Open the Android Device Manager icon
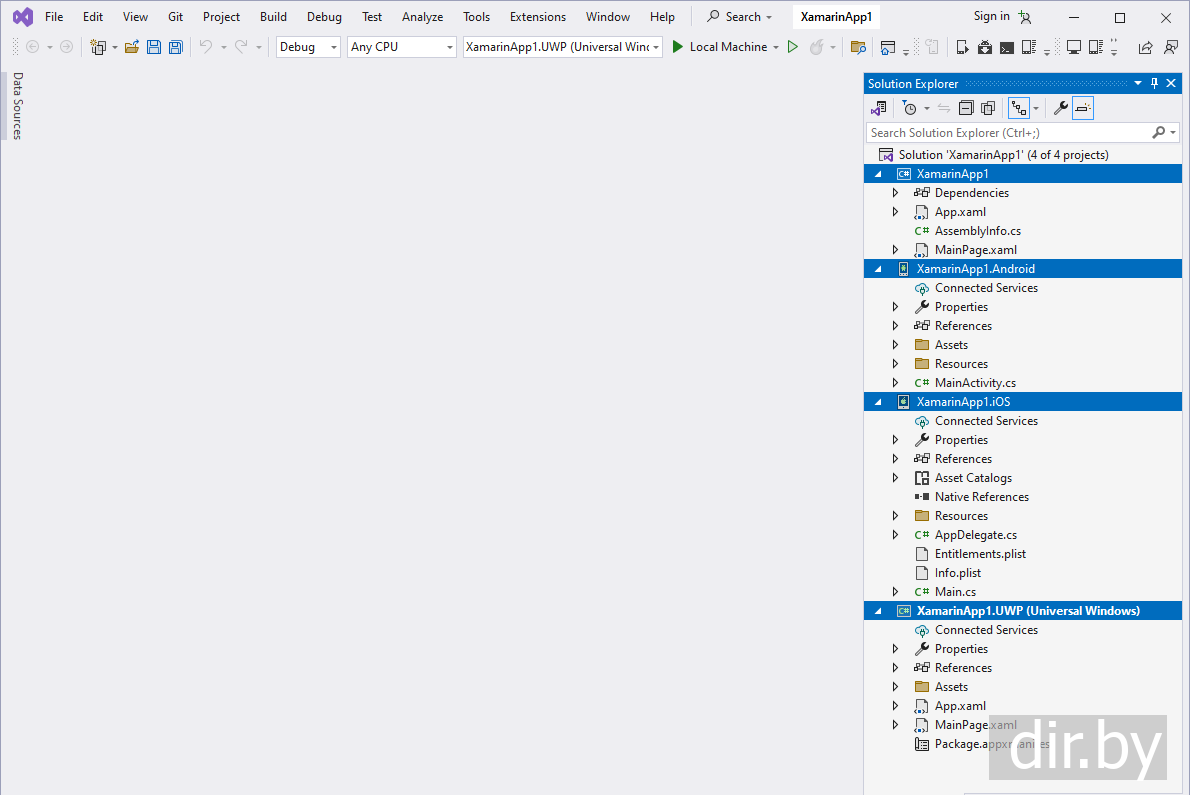 click(x=962, y=47)
